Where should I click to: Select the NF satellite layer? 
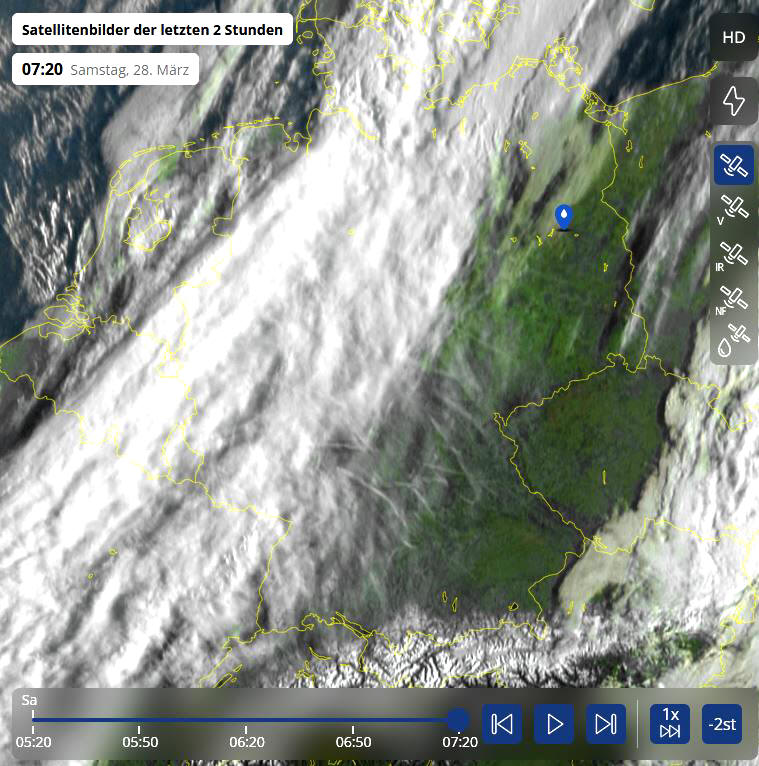733,299
